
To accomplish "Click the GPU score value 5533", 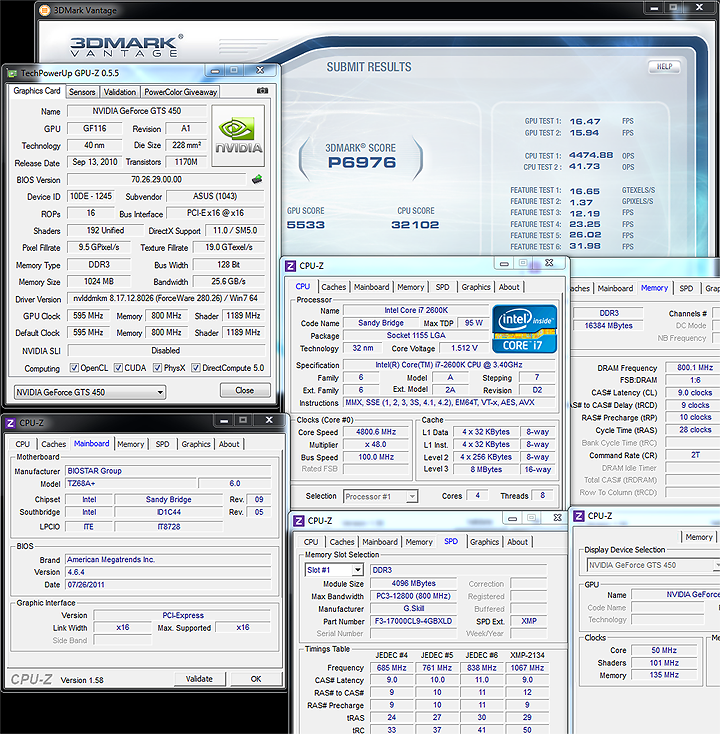I will [306, 225].
